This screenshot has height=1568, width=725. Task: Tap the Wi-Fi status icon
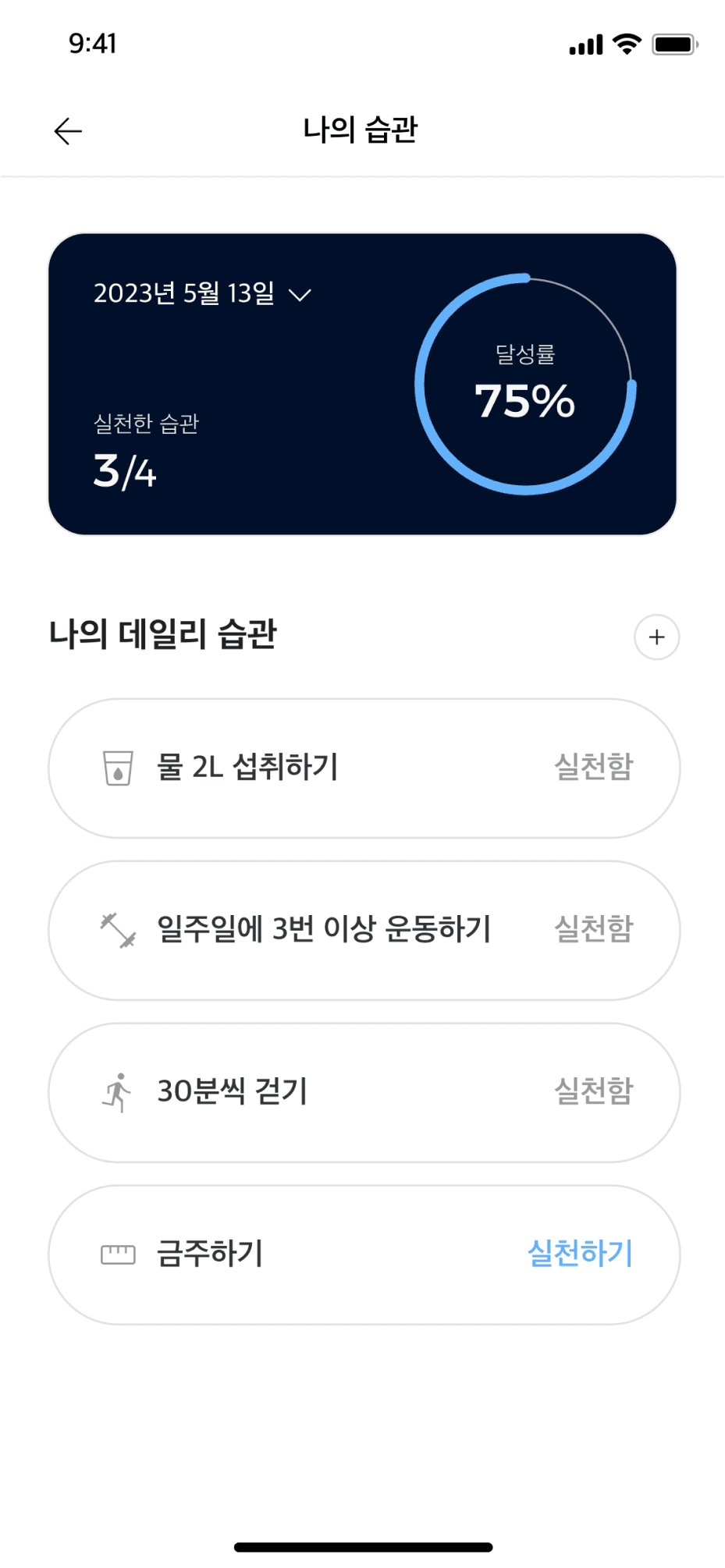click(x=627, y=44)
